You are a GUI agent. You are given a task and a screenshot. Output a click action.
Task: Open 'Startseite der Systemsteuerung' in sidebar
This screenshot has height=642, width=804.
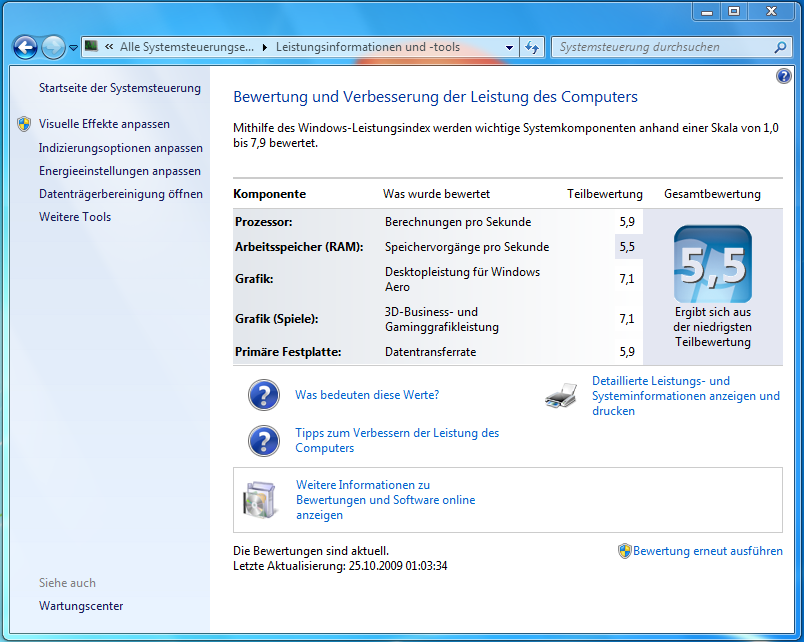[x=119, y=88]
